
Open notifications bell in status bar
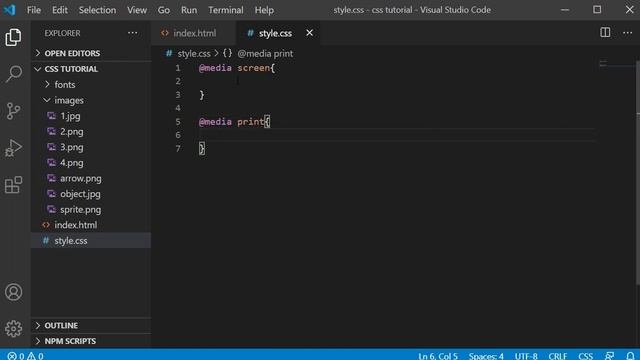630,356
